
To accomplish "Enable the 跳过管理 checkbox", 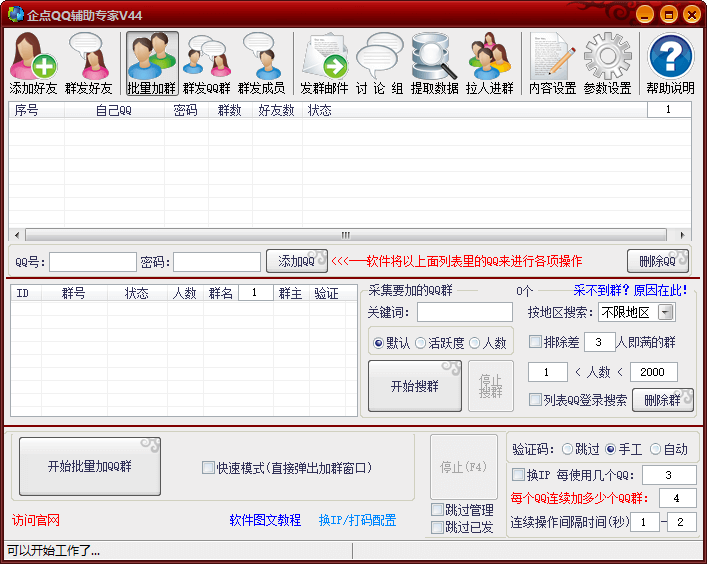I will pos(437,510).
